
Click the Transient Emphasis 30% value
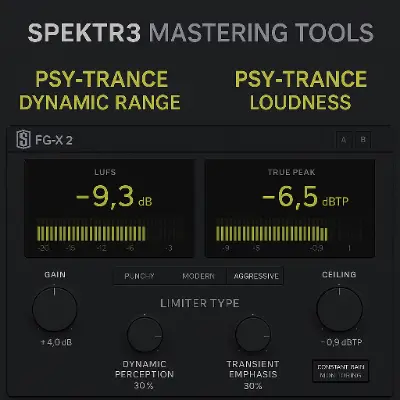pyautogui.click(x=253, y=386)
